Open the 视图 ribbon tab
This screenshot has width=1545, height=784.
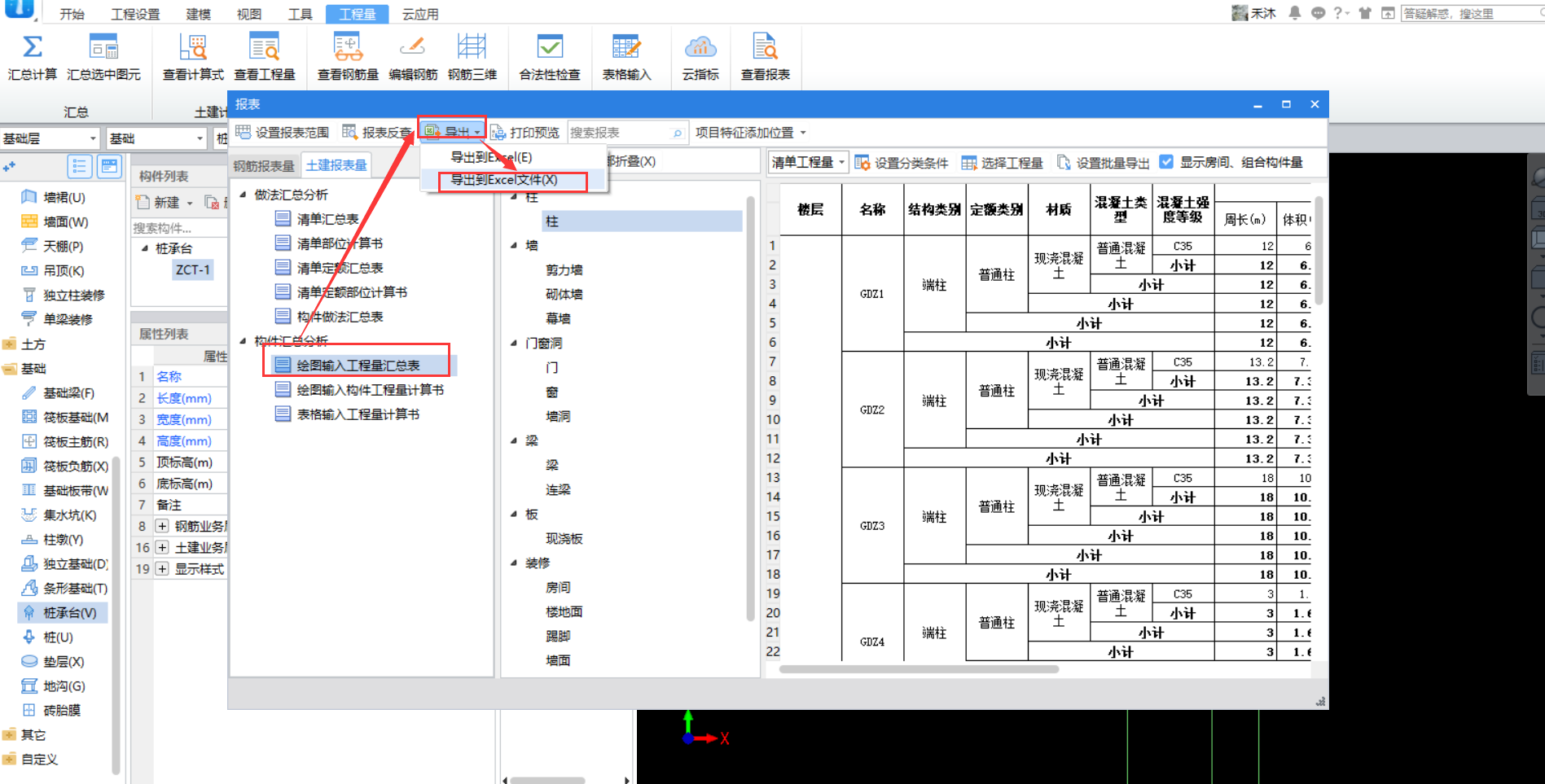click(249, 14)
